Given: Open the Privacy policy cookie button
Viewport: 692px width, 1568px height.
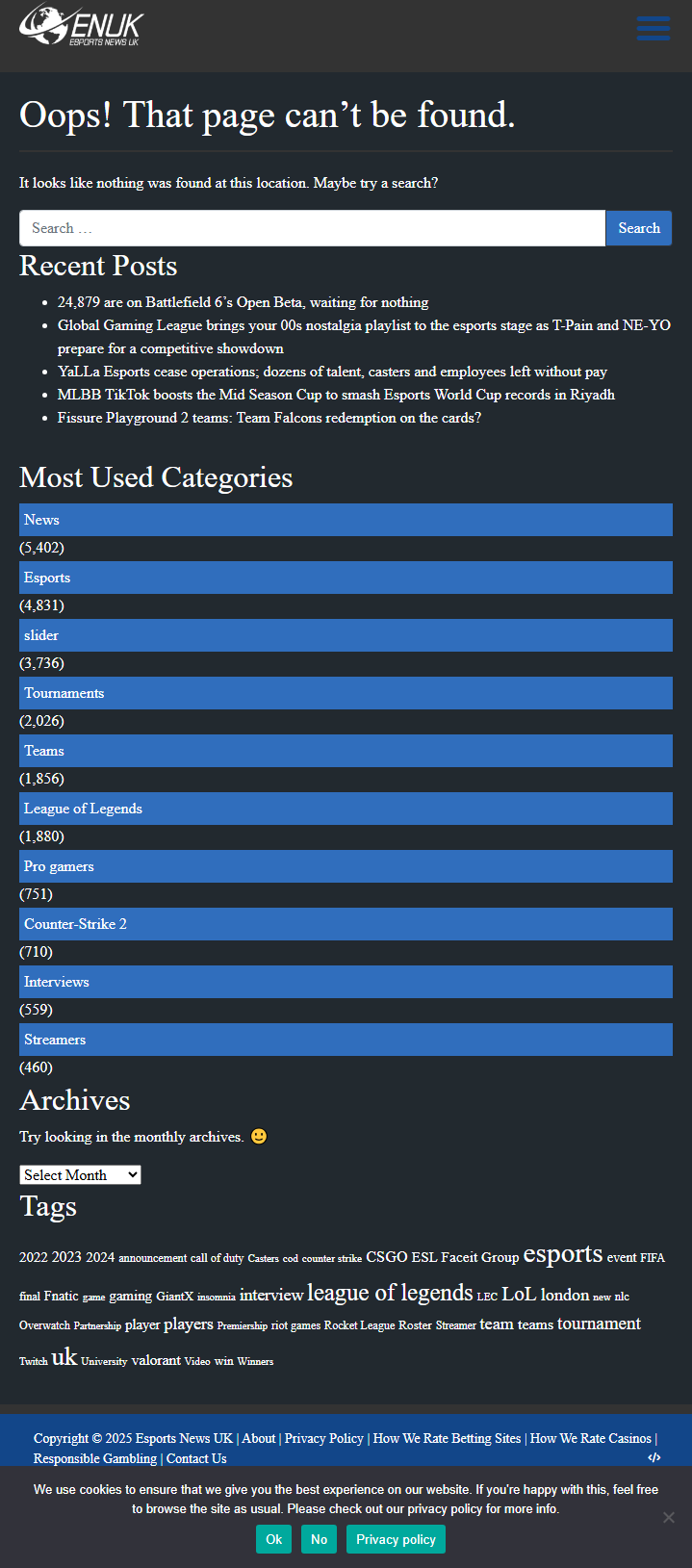Looking at the screenshot, I should coord(396,1539).
